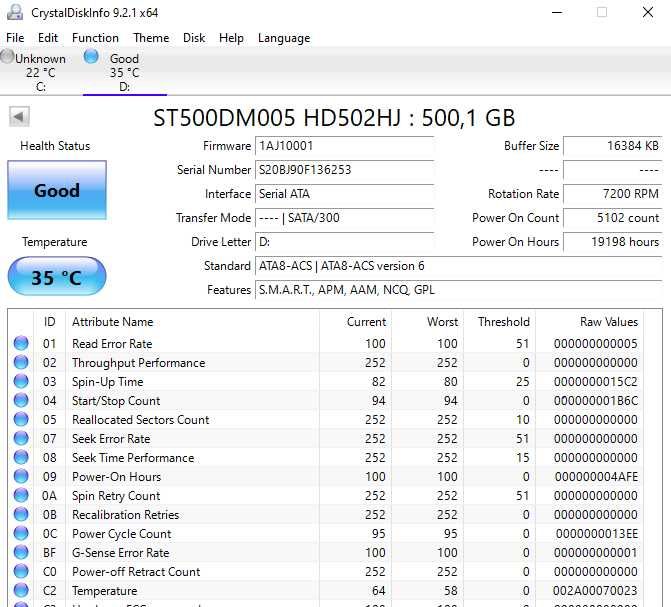Image resolution: width=671 pixels, height=607 pixels.
Task: Click status orb for Read Error Rate
Action: 21,343
